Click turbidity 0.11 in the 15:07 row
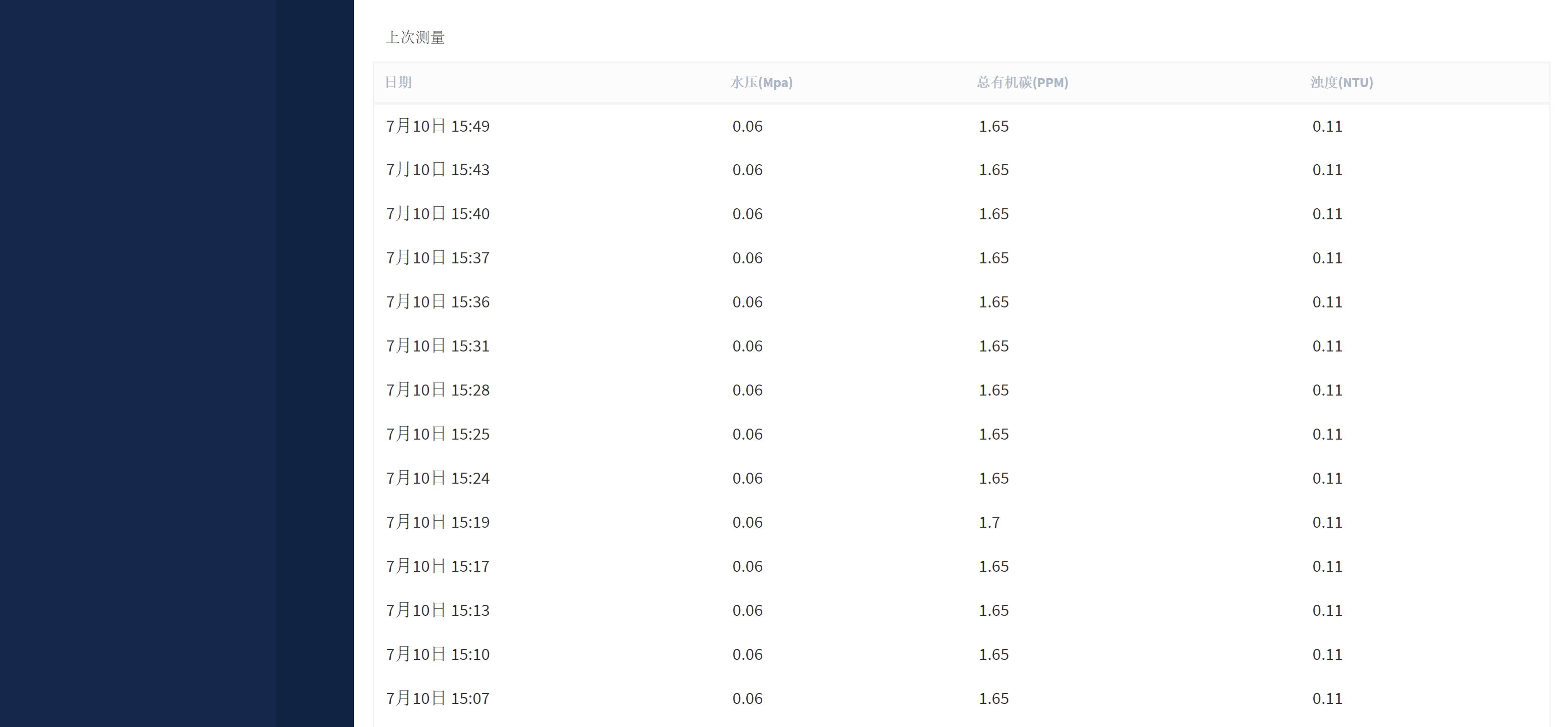This screenshot has height=727, width=1568. tap(1327, 699)
